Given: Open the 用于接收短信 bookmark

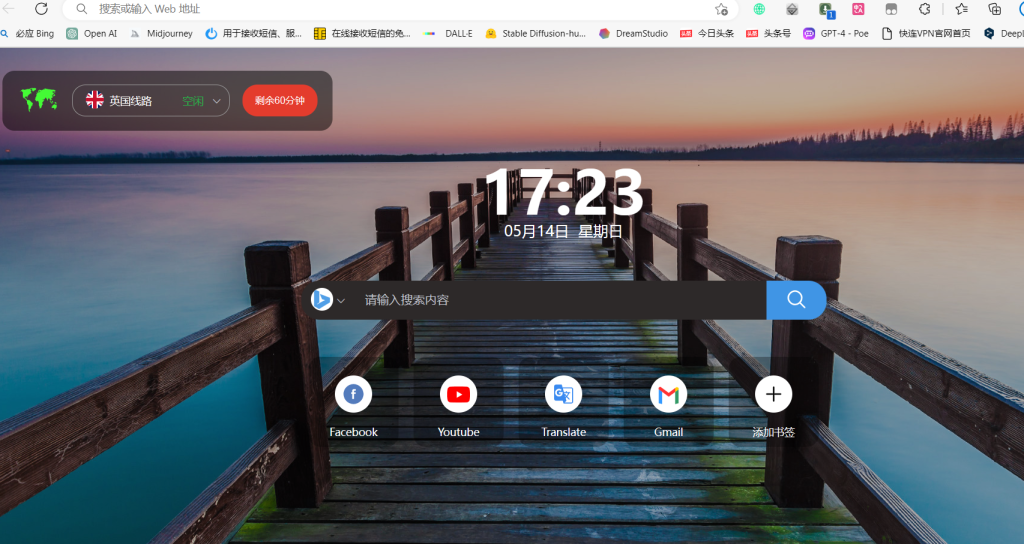Looking at the screenshot, I should 253,33.
